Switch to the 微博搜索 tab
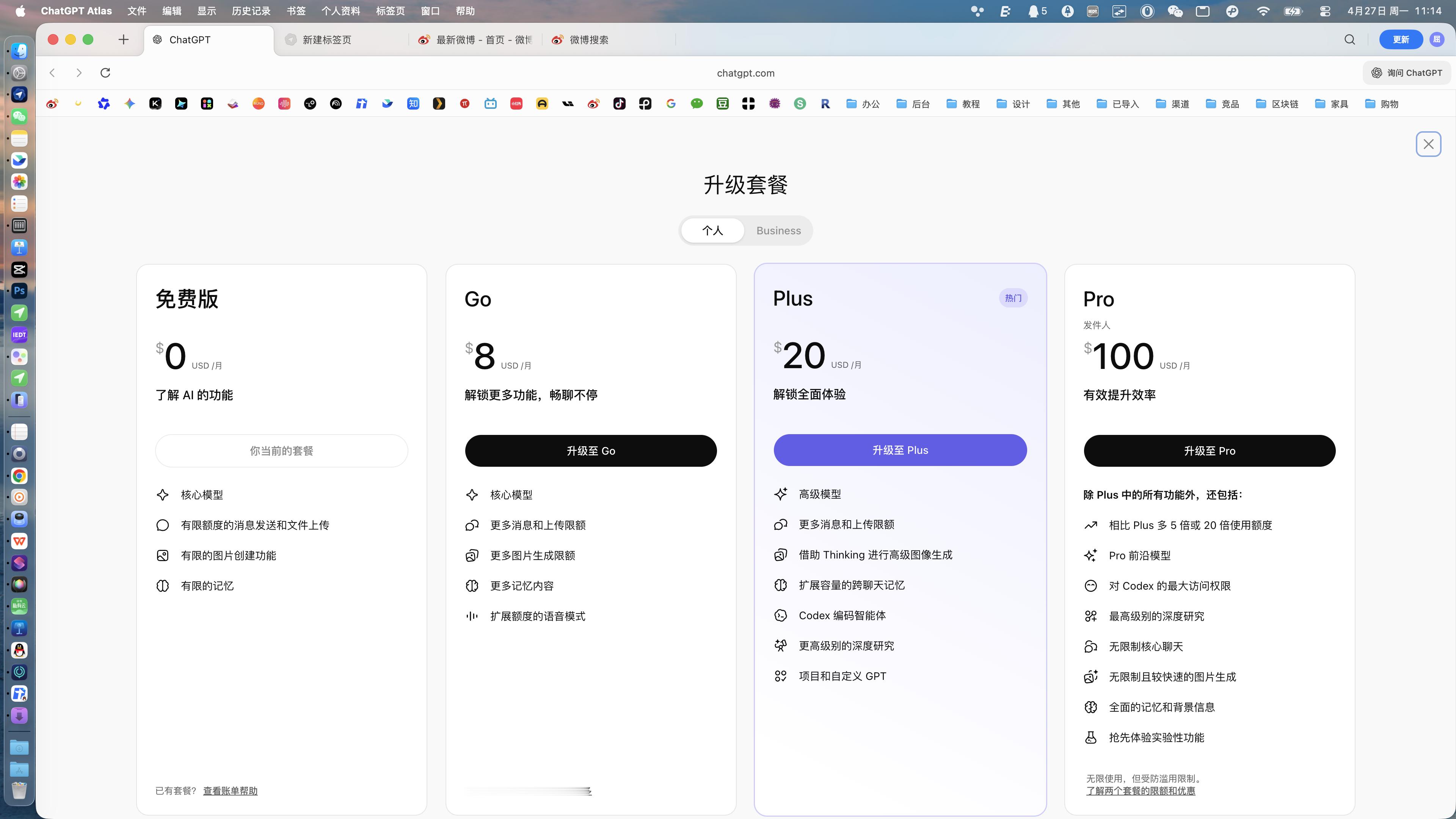This screenshot has height=819, width=1456. click(588, 39)
